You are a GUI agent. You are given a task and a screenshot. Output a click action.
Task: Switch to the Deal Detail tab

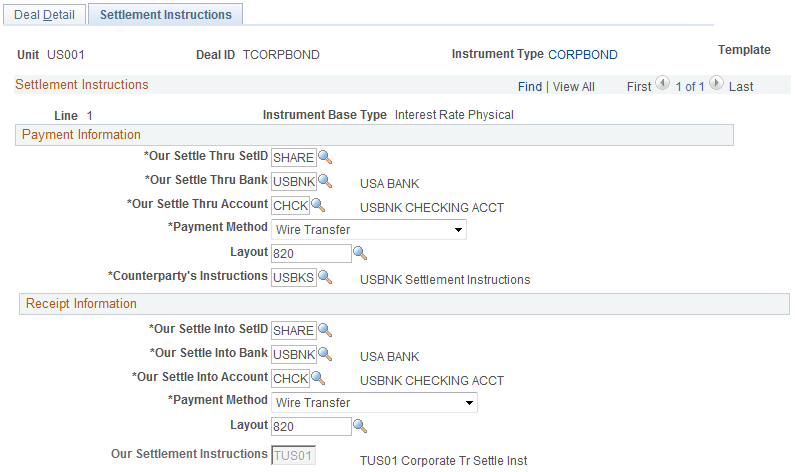click(x=43, y=14)
